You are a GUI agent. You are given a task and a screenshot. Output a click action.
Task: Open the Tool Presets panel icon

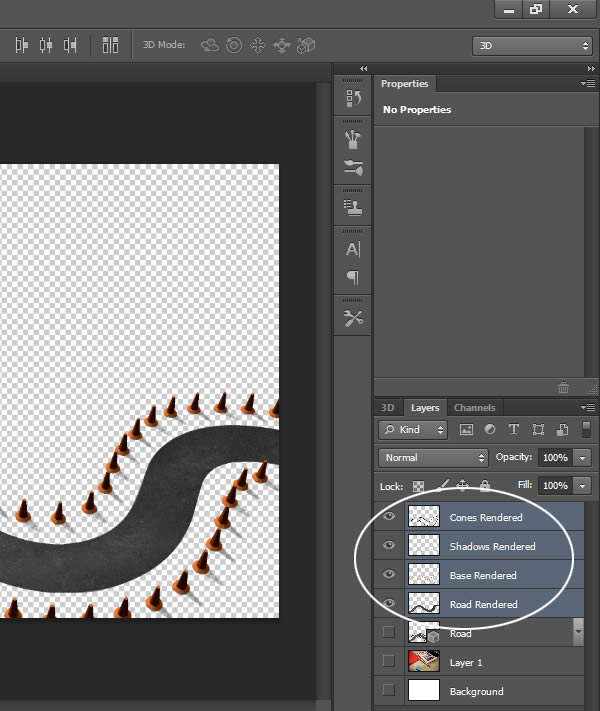click(x=353, y=318)
